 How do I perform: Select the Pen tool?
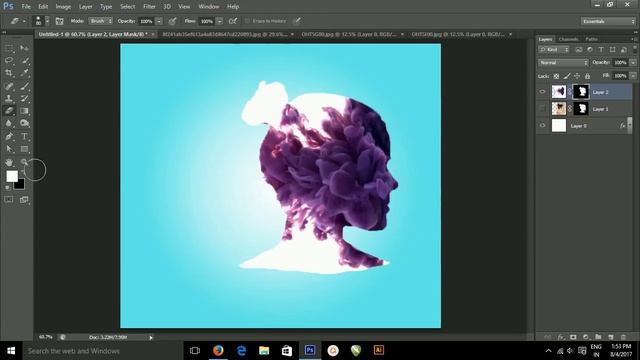(x=9, y=136)
